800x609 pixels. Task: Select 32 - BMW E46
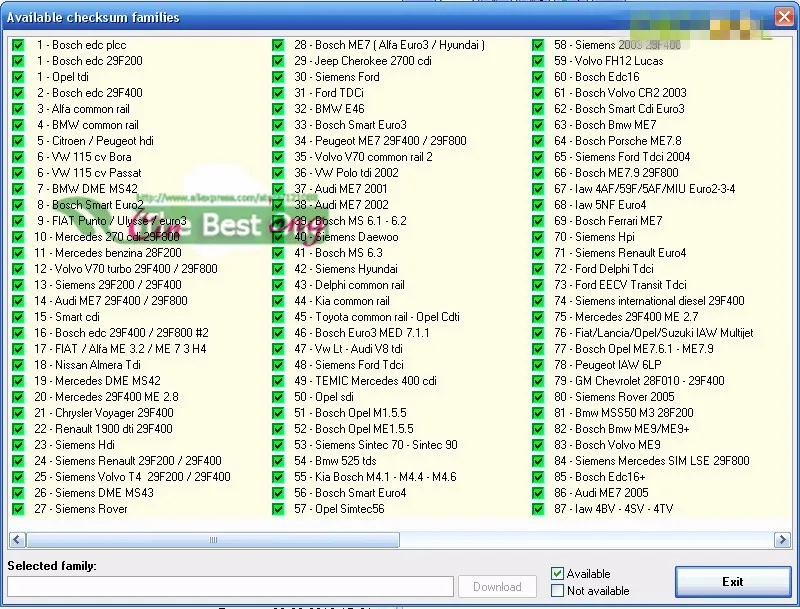click(x=329, y=109)
